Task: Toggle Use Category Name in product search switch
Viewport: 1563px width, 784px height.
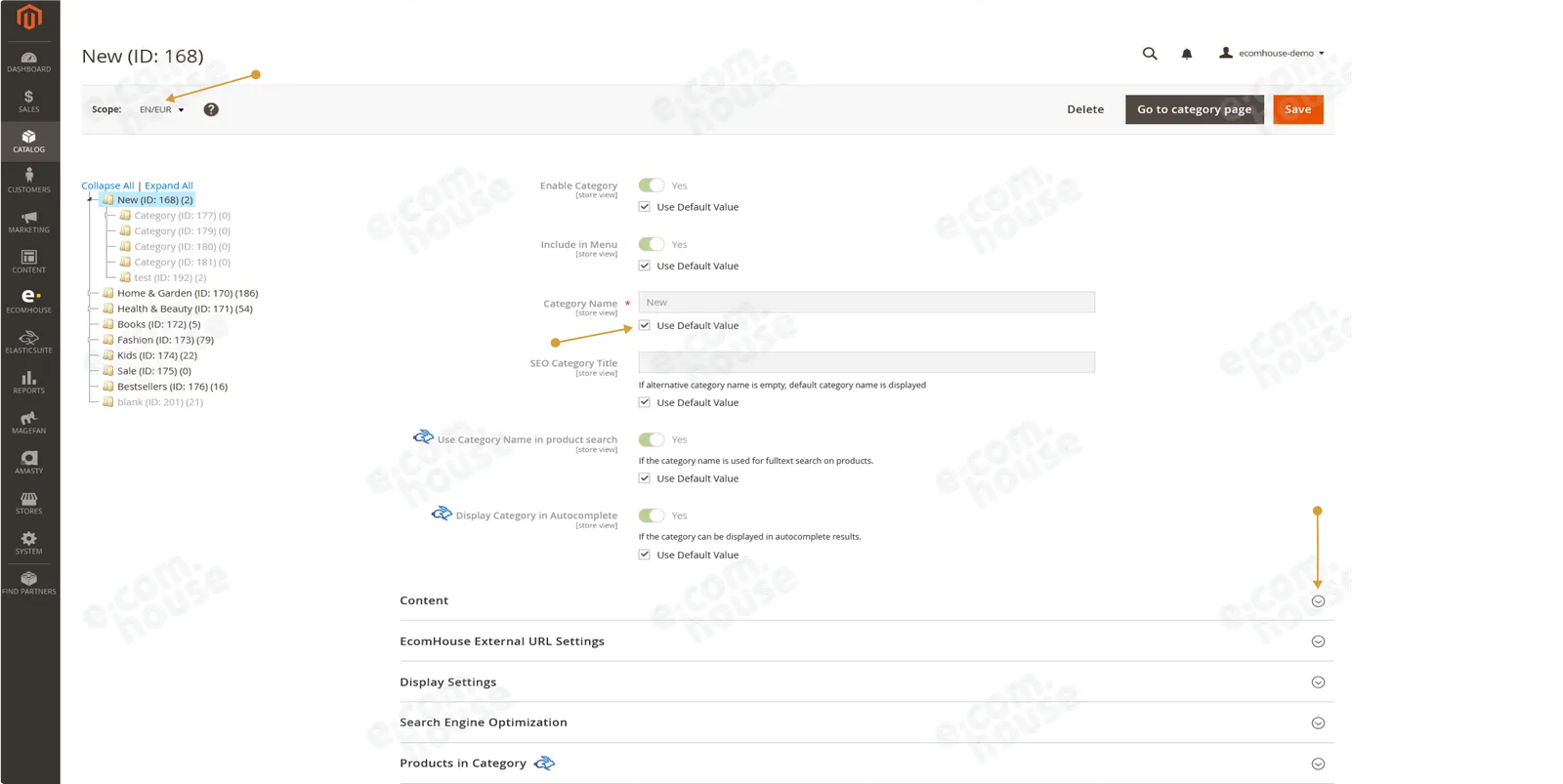Action: pos(652,439)
